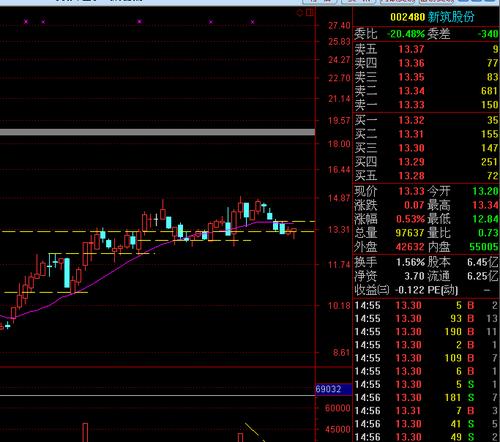Click the red square icon beside the diamond

pyautogui.click(x=310, y=13)
